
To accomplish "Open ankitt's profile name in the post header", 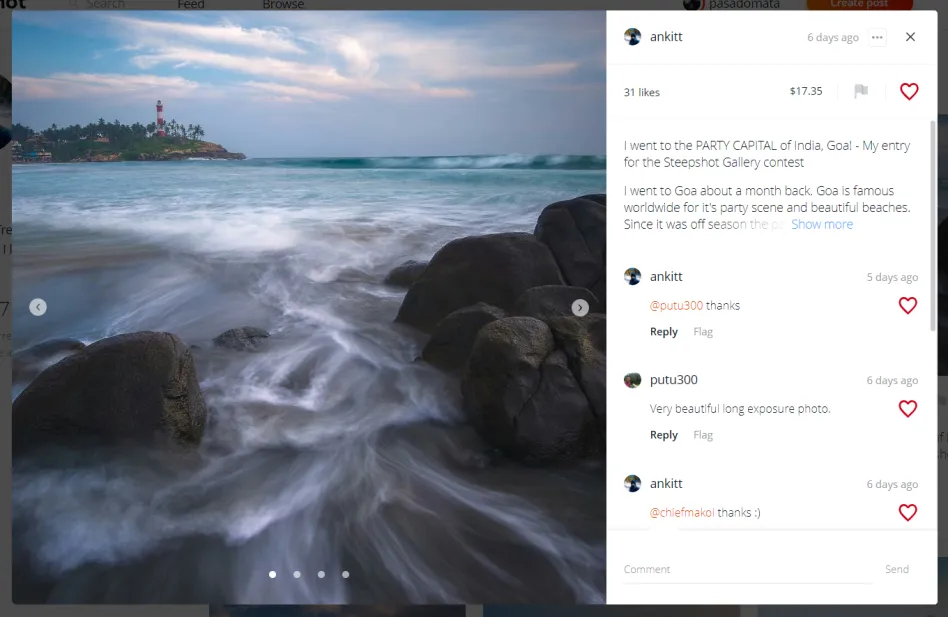I will coord(666,37).
